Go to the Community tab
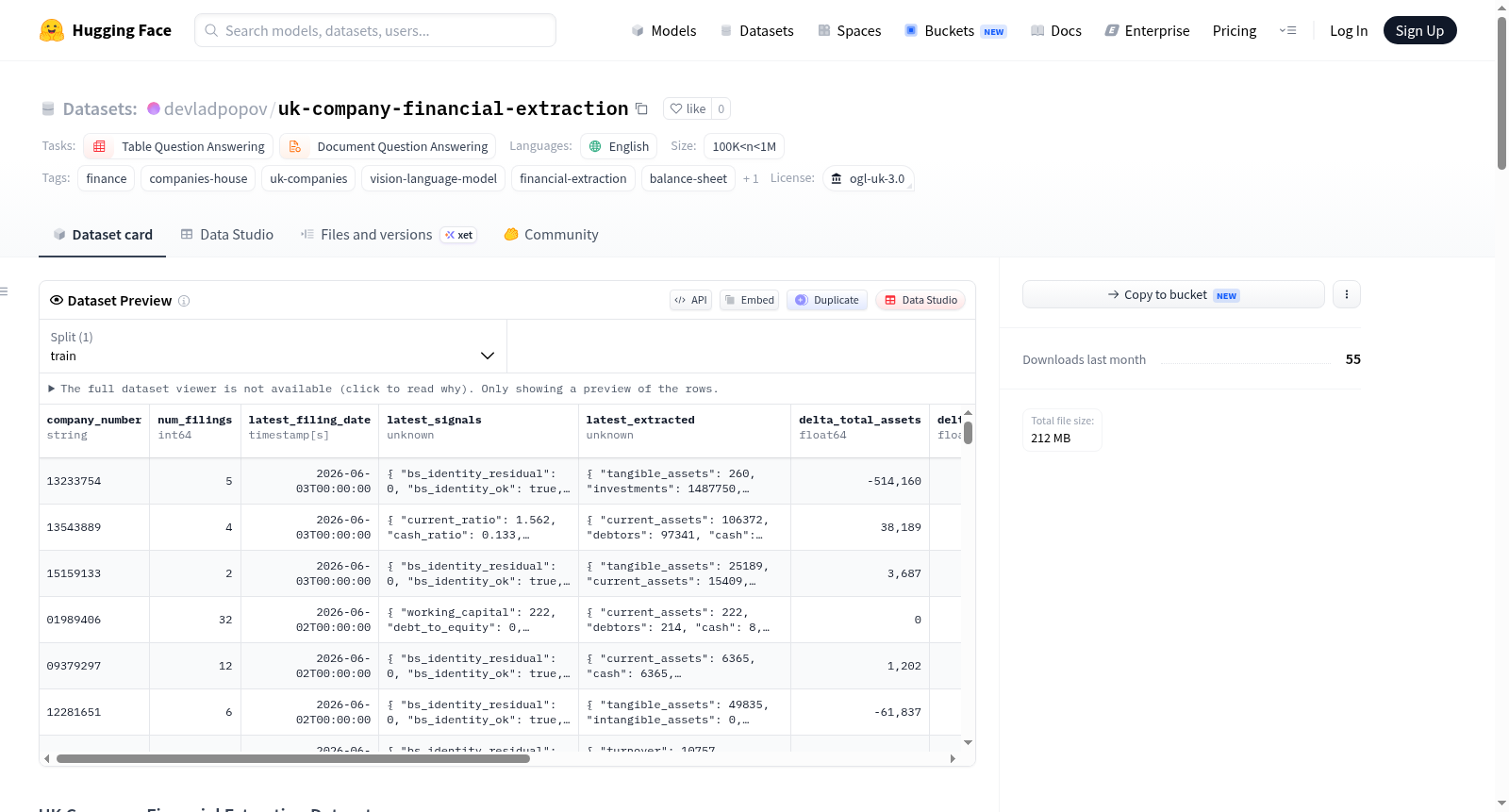The height and width of the screenshot is (812, 1509). pyautogui.click(x=552, y=235)
